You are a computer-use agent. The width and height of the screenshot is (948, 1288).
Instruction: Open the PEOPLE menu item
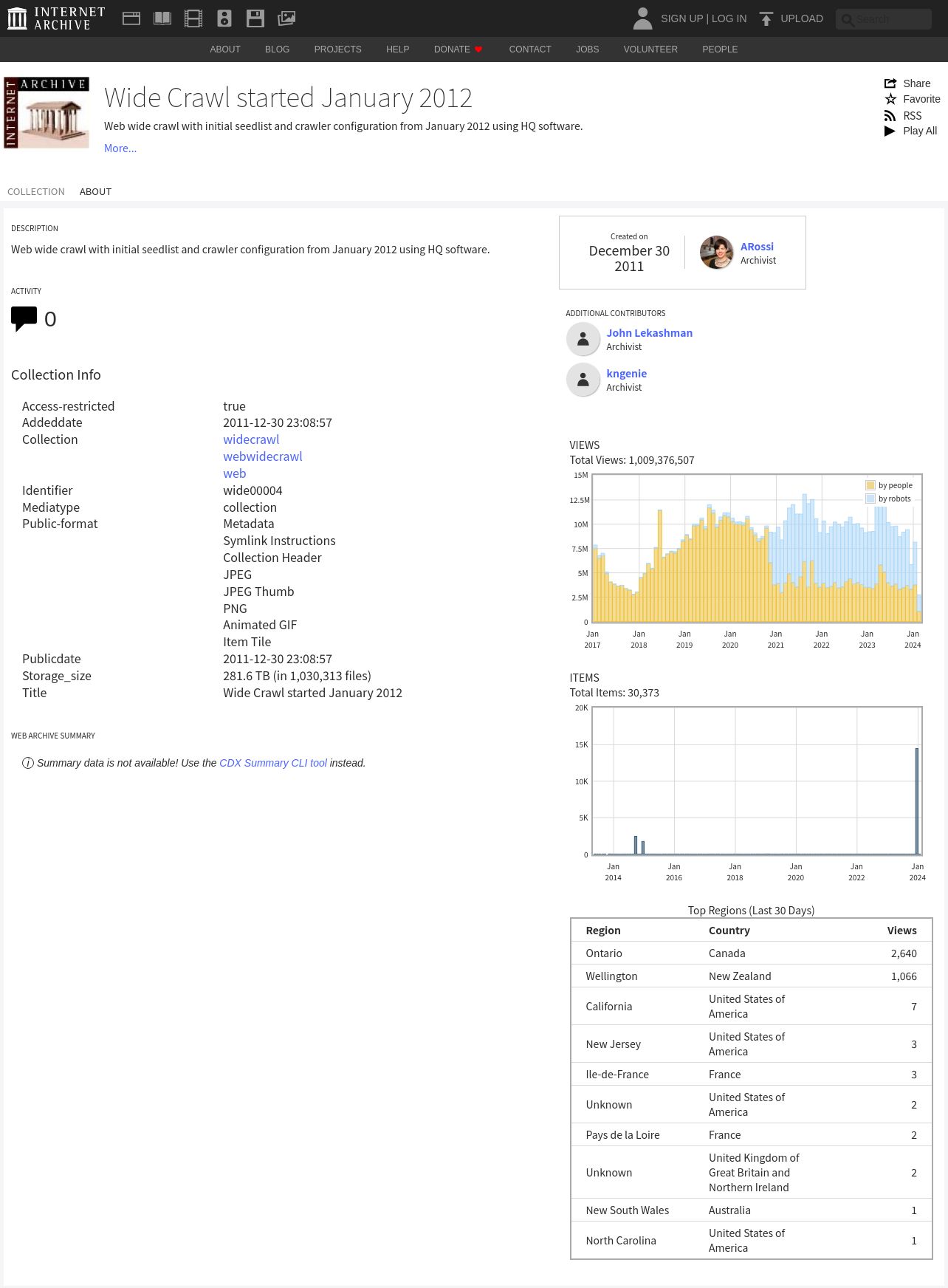pos(720,49)
